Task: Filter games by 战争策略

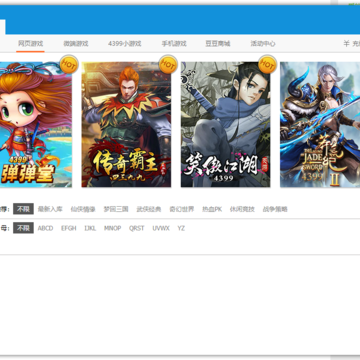Action: (275, 209)
